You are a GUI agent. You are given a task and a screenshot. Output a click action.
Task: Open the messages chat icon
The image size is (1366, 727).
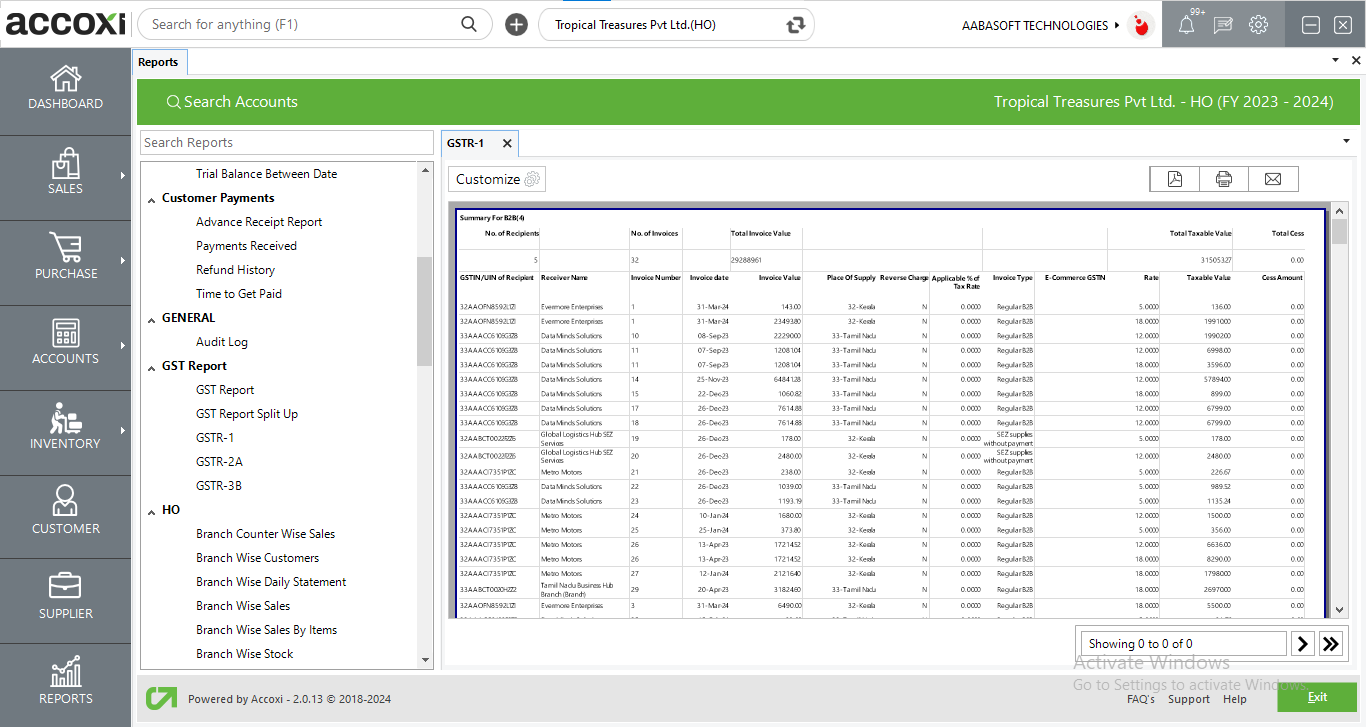(x=1222, y=25)
